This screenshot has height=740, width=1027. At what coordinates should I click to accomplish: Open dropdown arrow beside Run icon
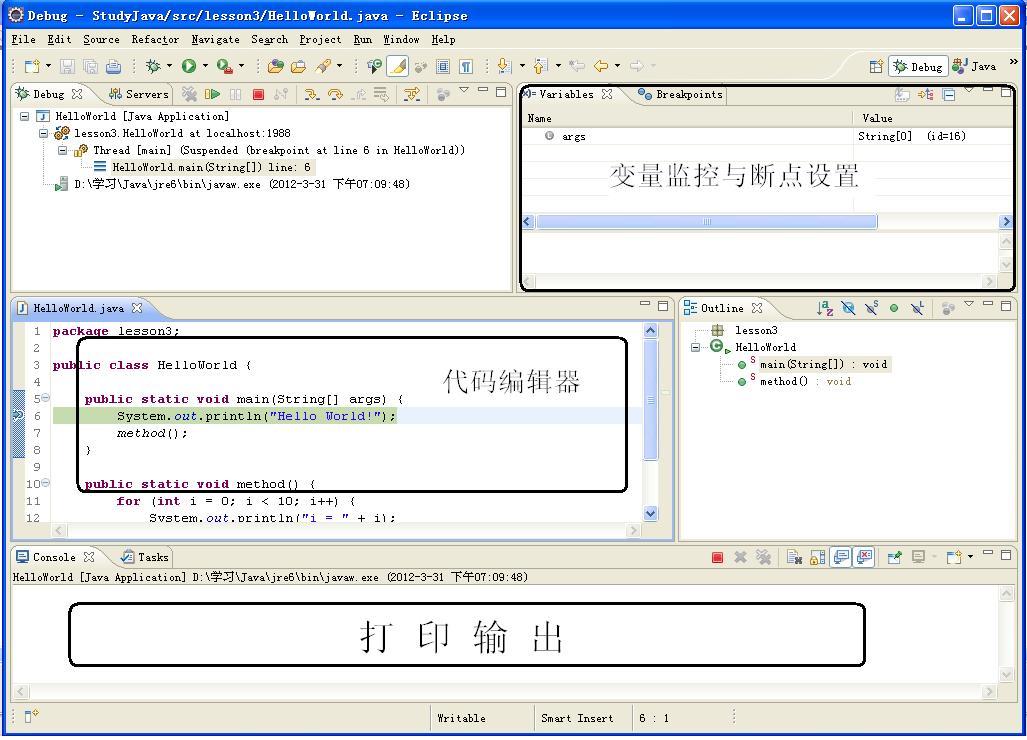point(205,65)
